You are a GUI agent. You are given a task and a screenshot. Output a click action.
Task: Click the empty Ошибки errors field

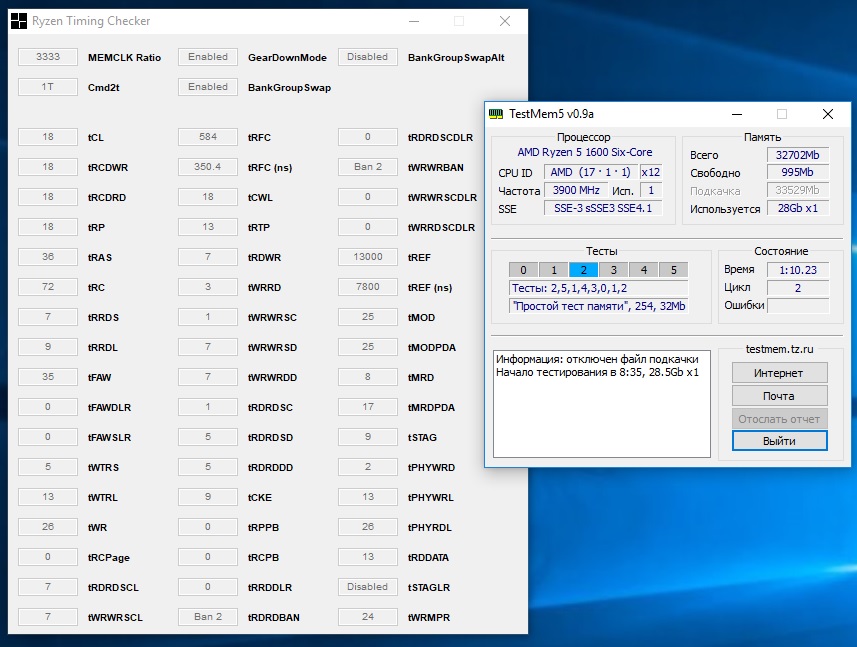click(x=797, y=305)
